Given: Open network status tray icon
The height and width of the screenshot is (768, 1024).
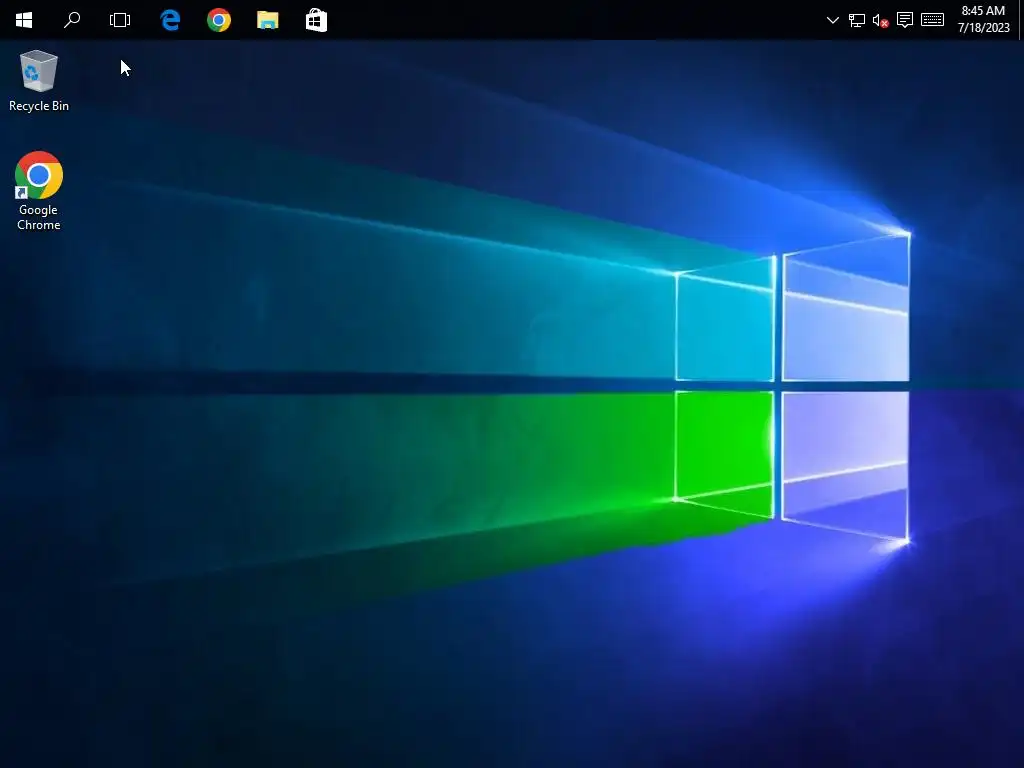Looking at the screenshot, I should pos(857,20).
